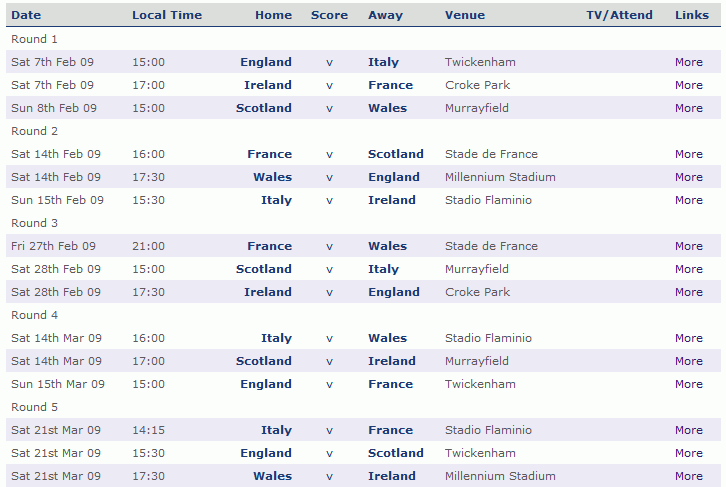Click Scotland away team on 21st Mar
The image size is (726, 487).
point(396,453)
